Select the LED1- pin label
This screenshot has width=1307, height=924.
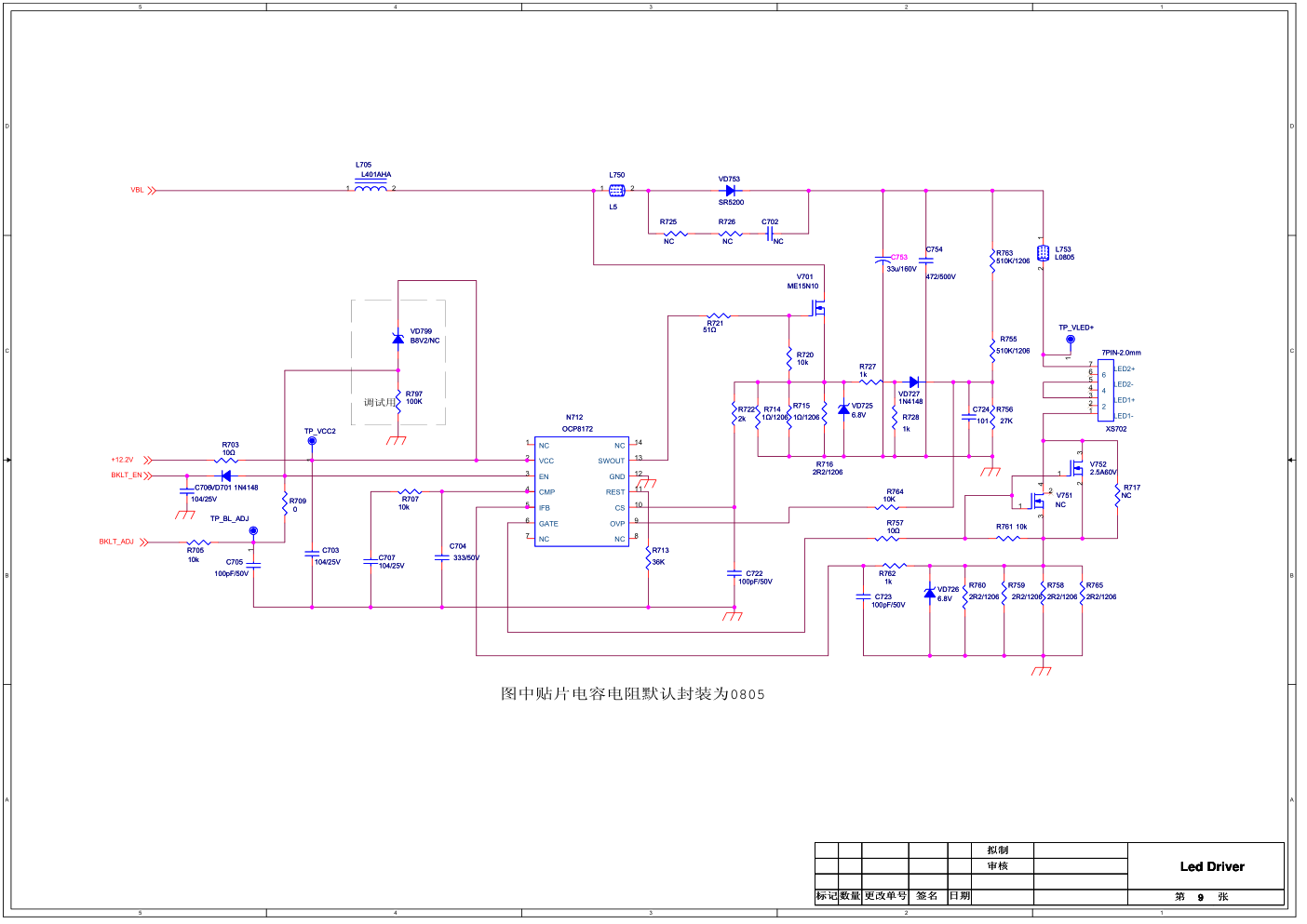coord(1125,417)
